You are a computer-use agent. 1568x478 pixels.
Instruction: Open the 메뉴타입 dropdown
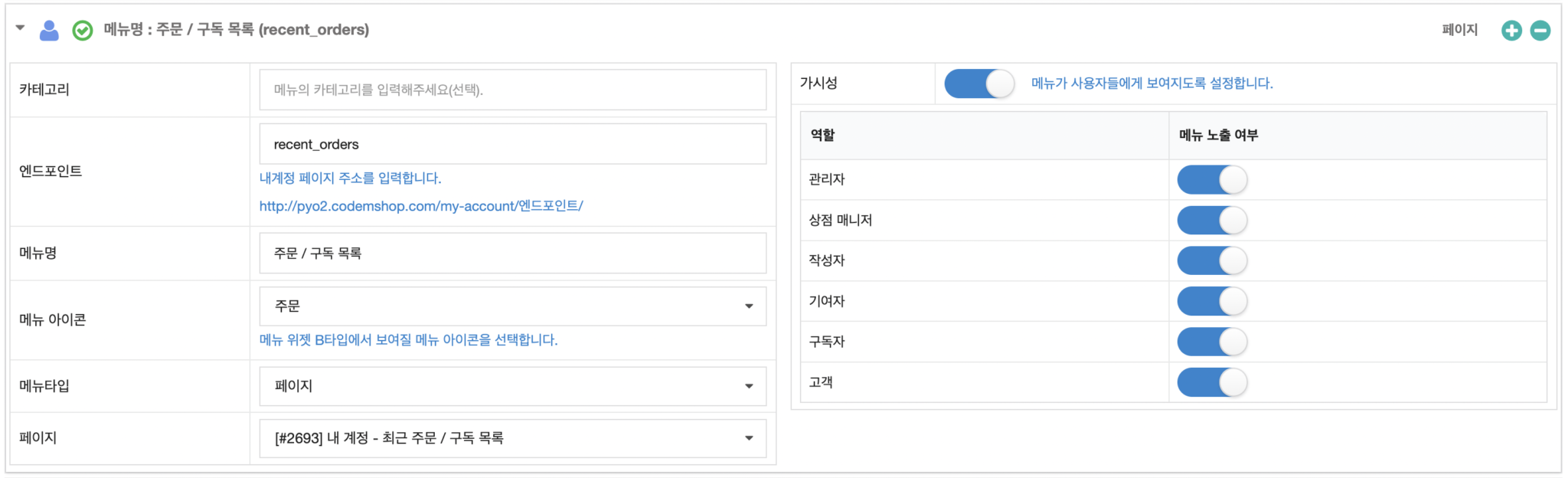click(x=512, y=386)
